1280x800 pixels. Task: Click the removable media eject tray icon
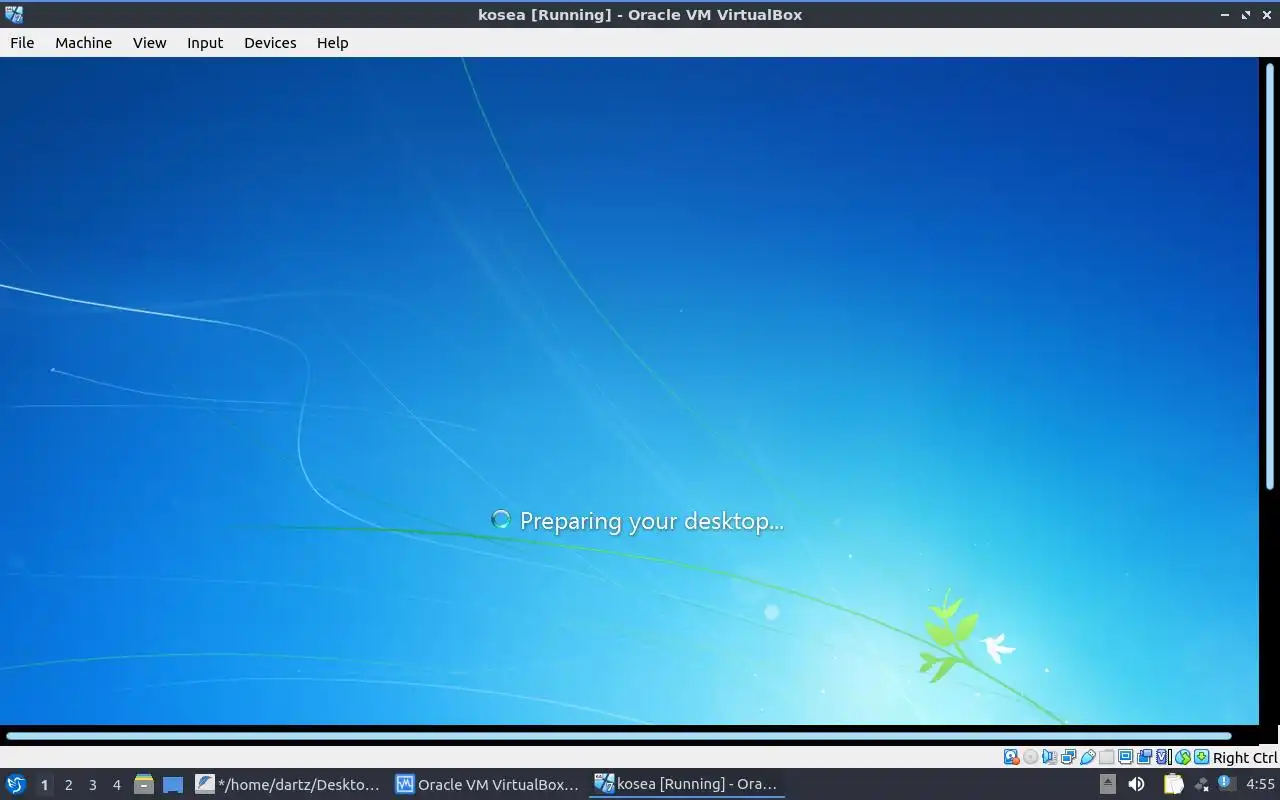pos(1107,784)
